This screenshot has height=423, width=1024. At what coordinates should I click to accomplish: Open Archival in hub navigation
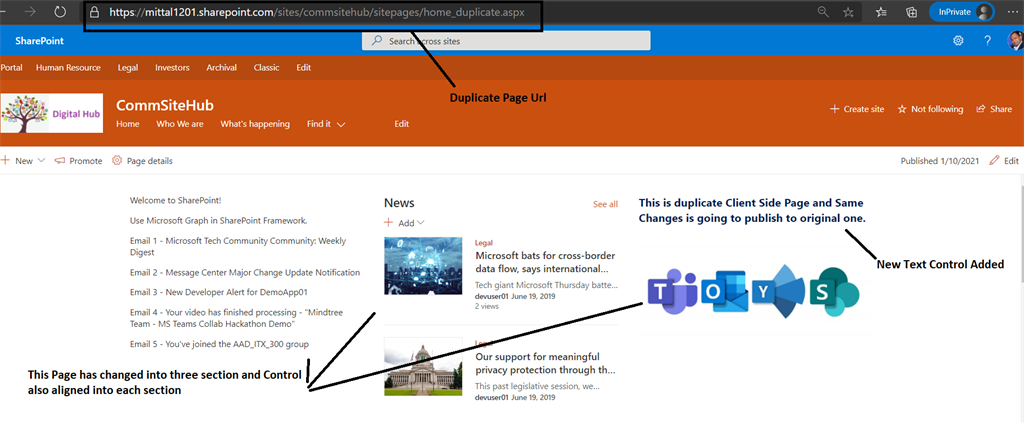point(221,67)
